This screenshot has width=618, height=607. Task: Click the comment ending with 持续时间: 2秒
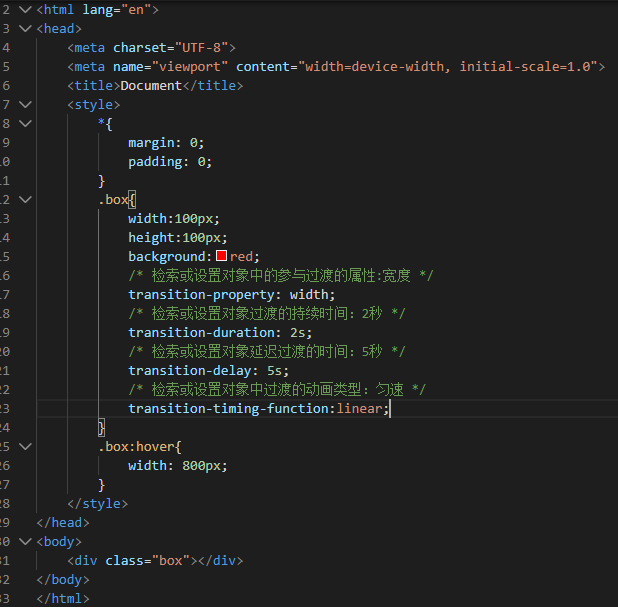point(266,313)
